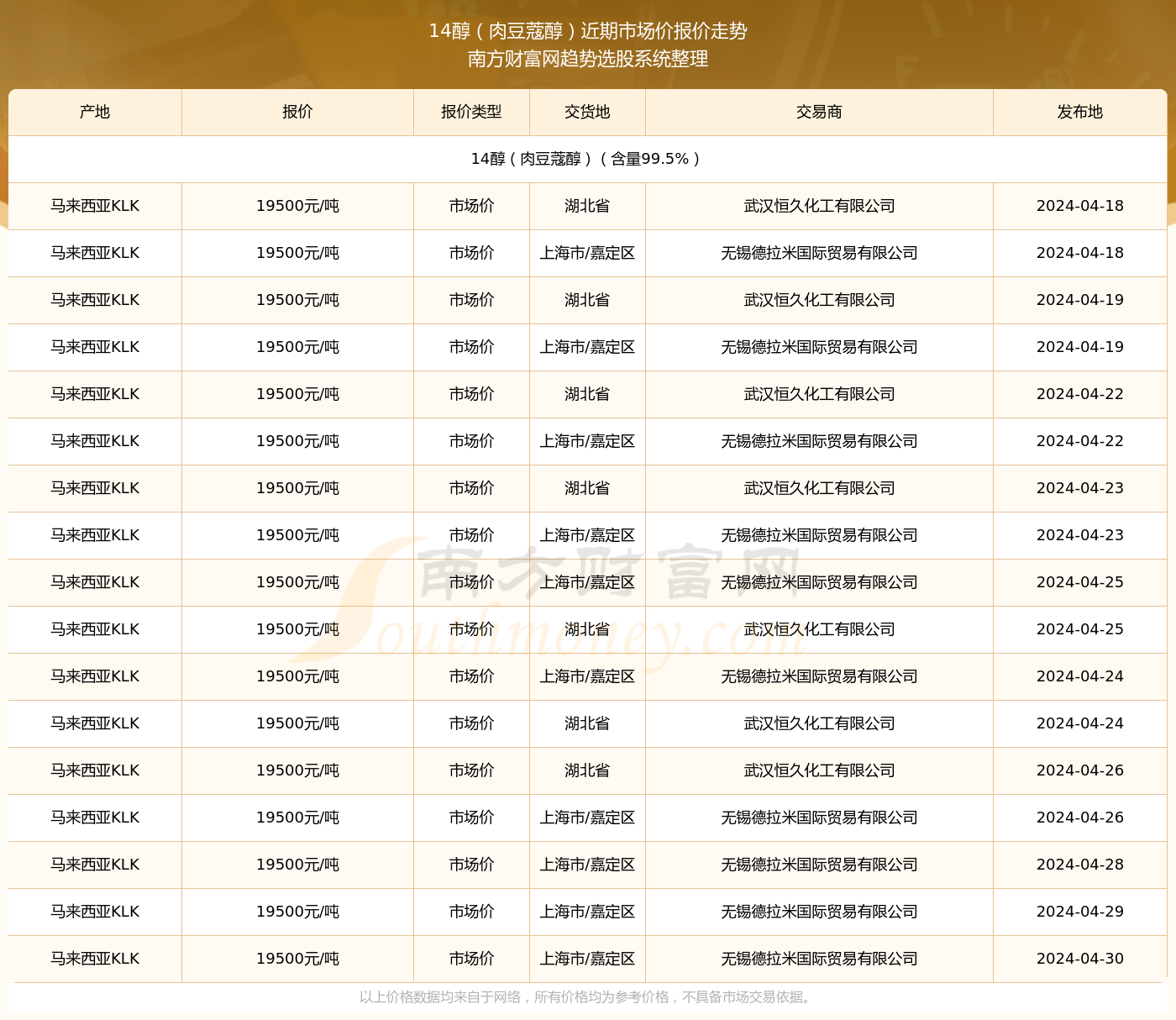Image resolution: width=1176 pixels, height=1020 pixels.
Task: Click the 发布地 column header
Action: click(x=1079, y=112)
